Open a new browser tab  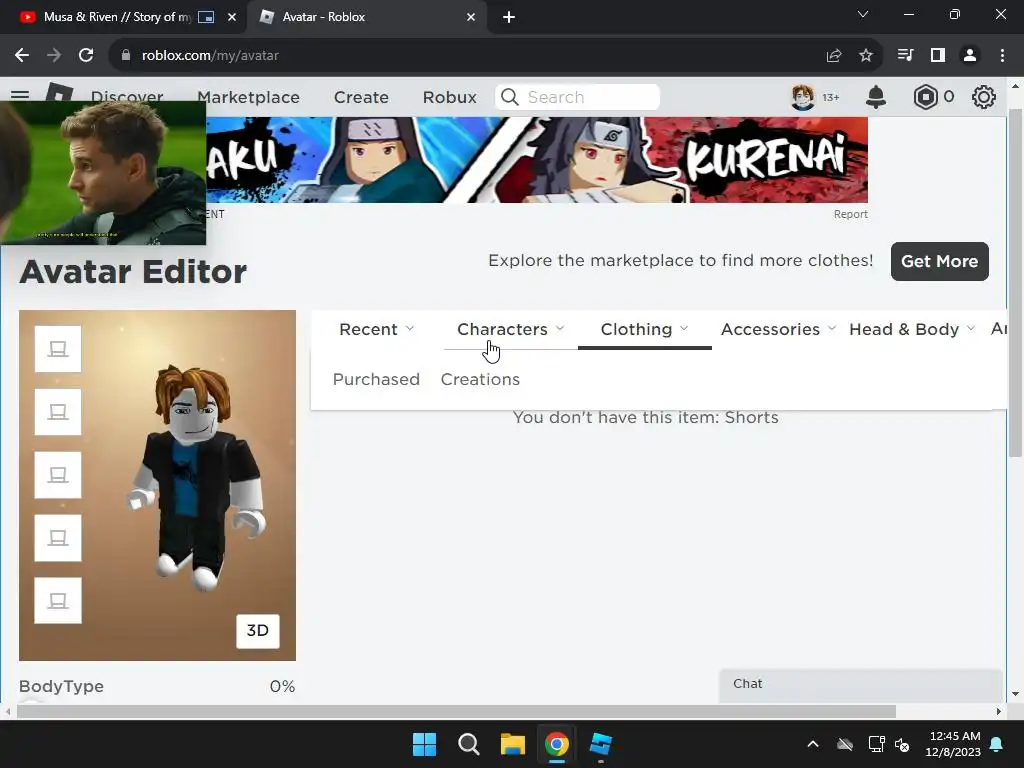[x=509, y=17]
